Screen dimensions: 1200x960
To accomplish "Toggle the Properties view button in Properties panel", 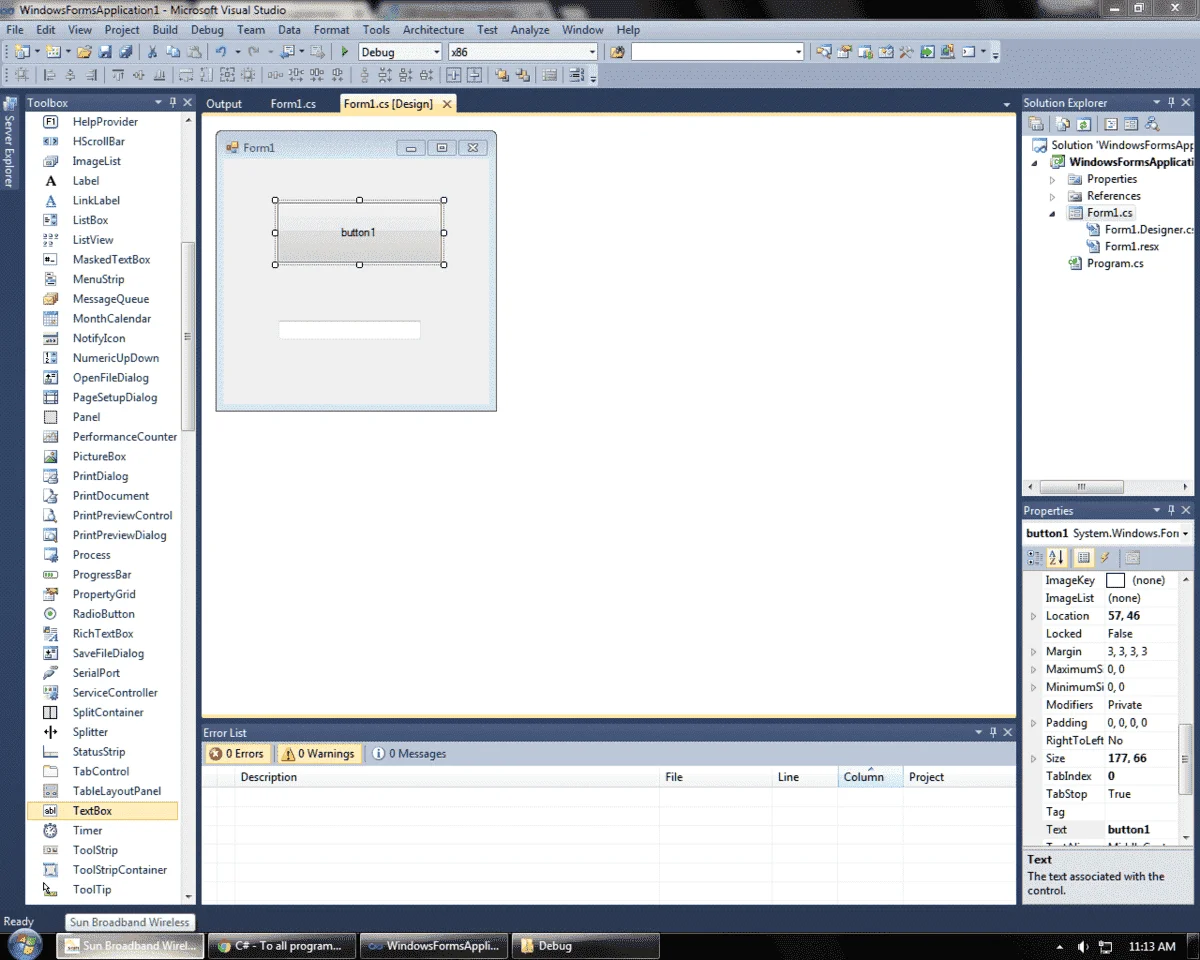I will coord(1083,558).
